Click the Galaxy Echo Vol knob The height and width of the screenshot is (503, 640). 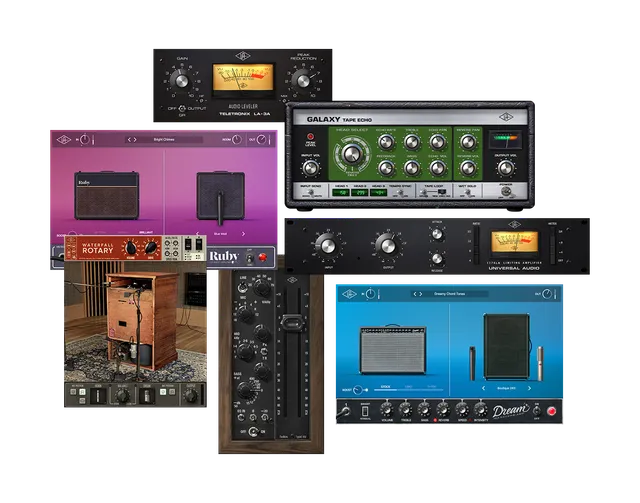click(437, 168)
